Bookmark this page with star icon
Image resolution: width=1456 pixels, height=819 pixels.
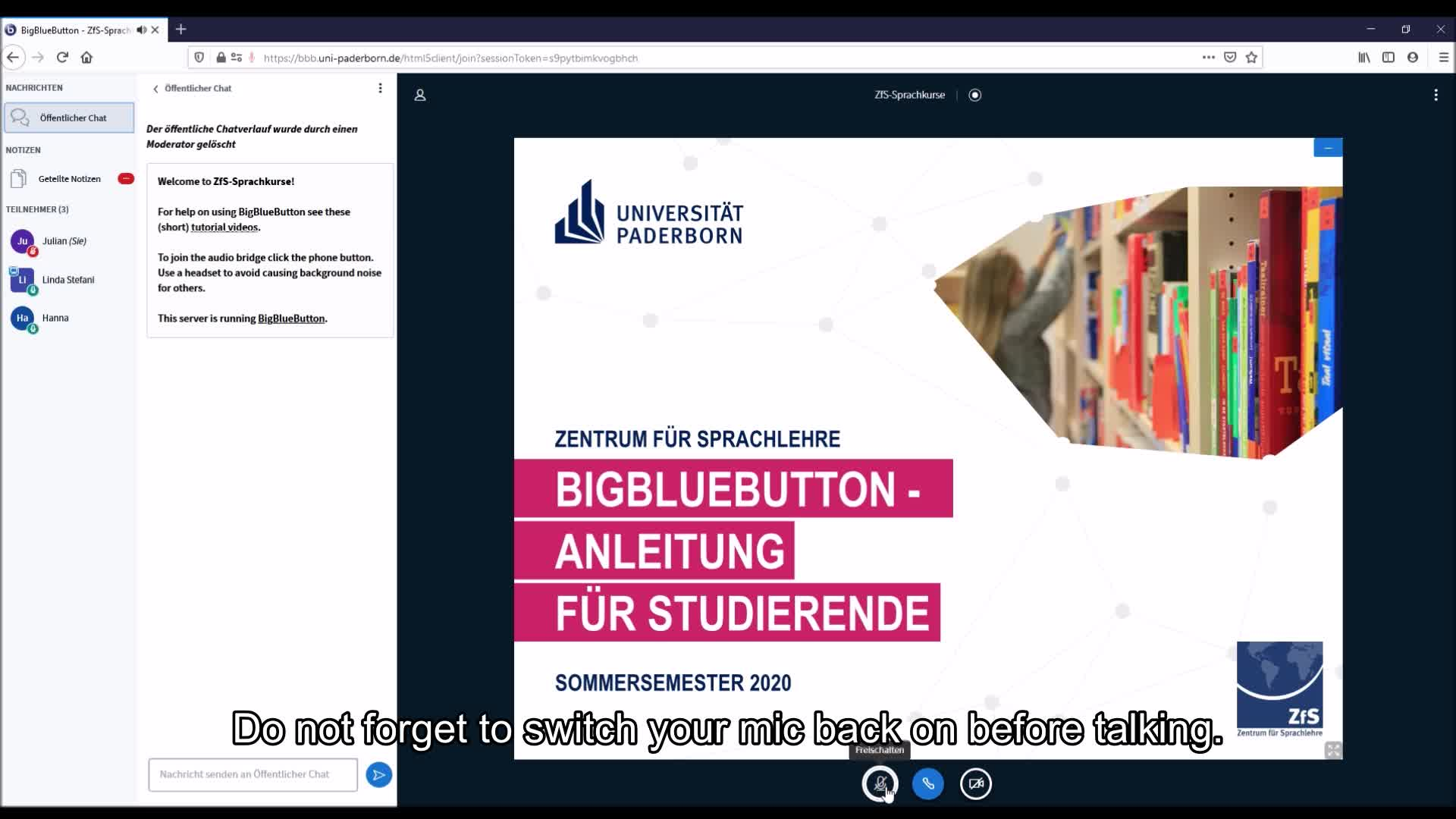(1251, 58)
